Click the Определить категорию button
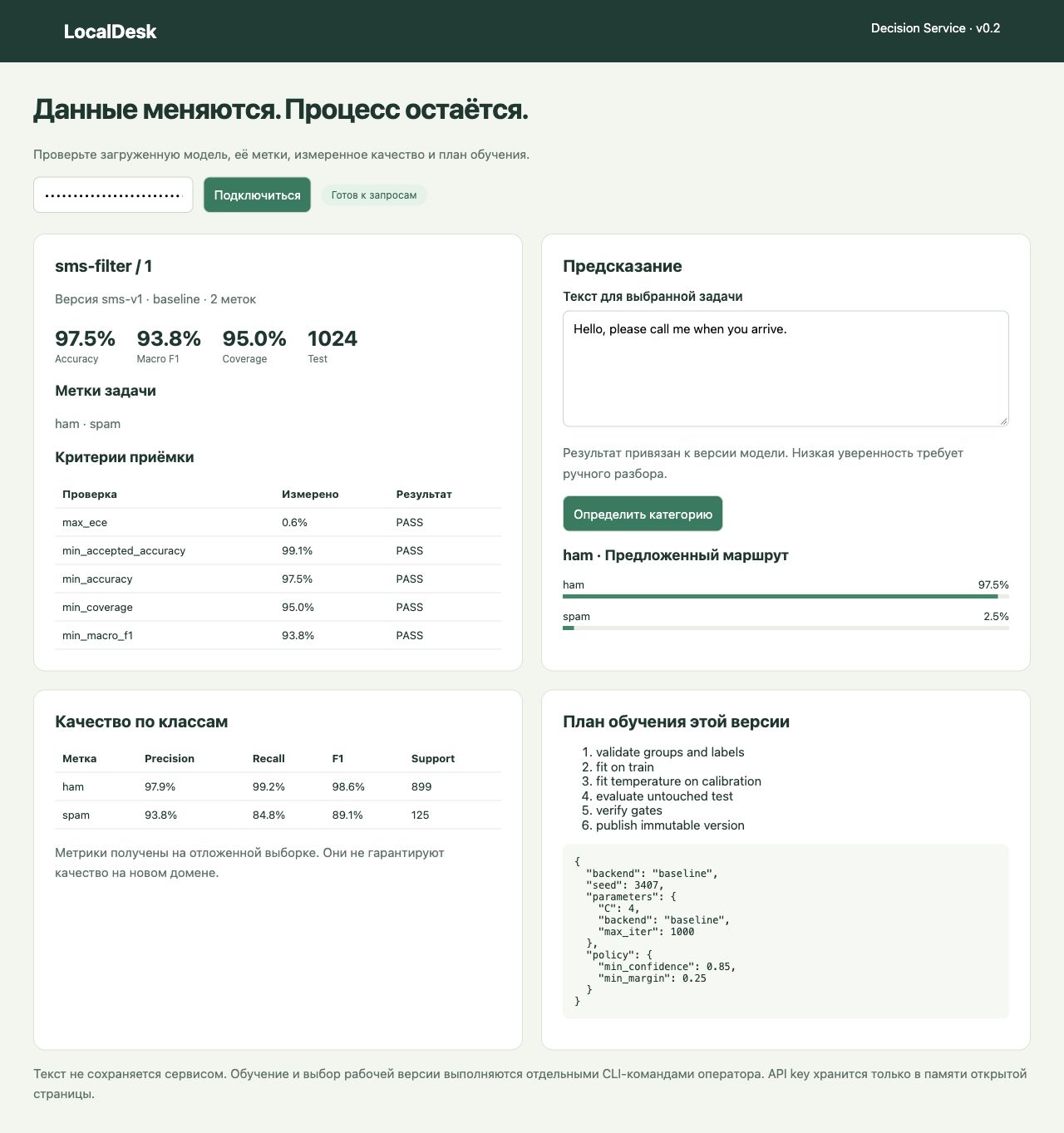1064x1133 pixels. coord(643,514)
